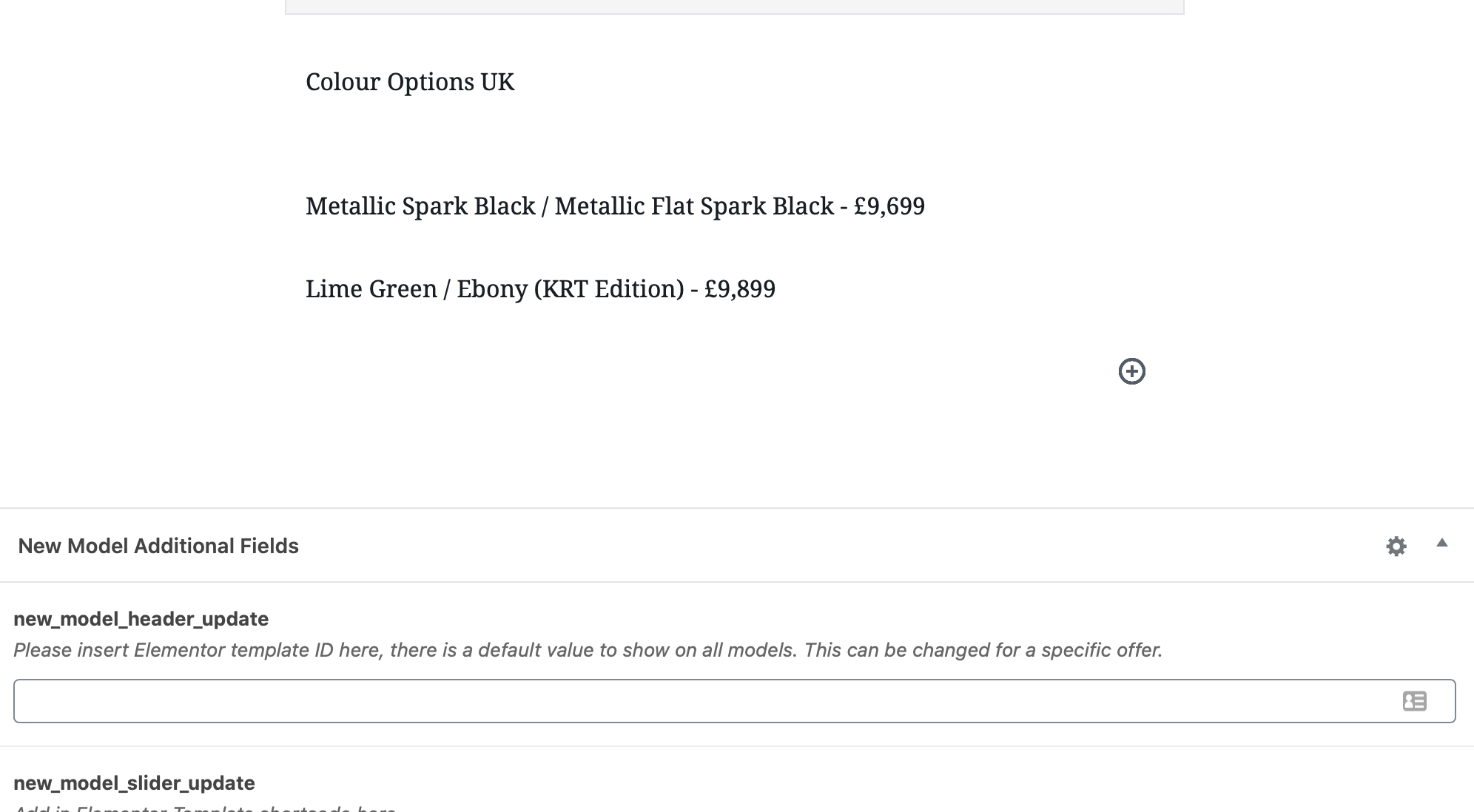Click the 'New Model Additional Fields' heading
This screenshot has height=812, width=1474.
158,547
